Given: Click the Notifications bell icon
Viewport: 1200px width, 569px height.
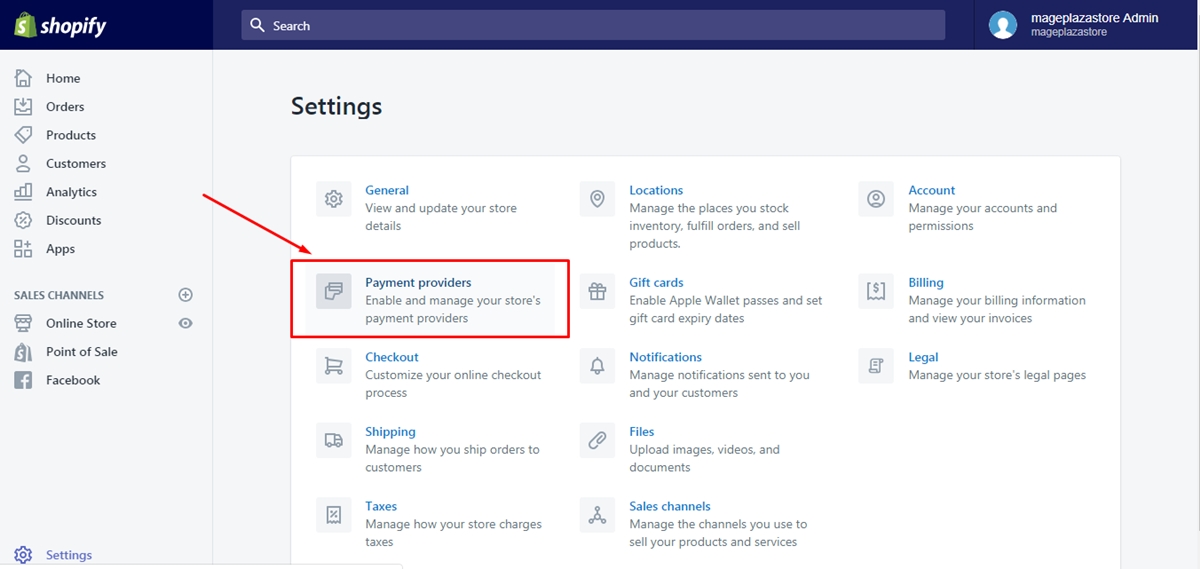Looking at the screenshot, I should point(597,366).
